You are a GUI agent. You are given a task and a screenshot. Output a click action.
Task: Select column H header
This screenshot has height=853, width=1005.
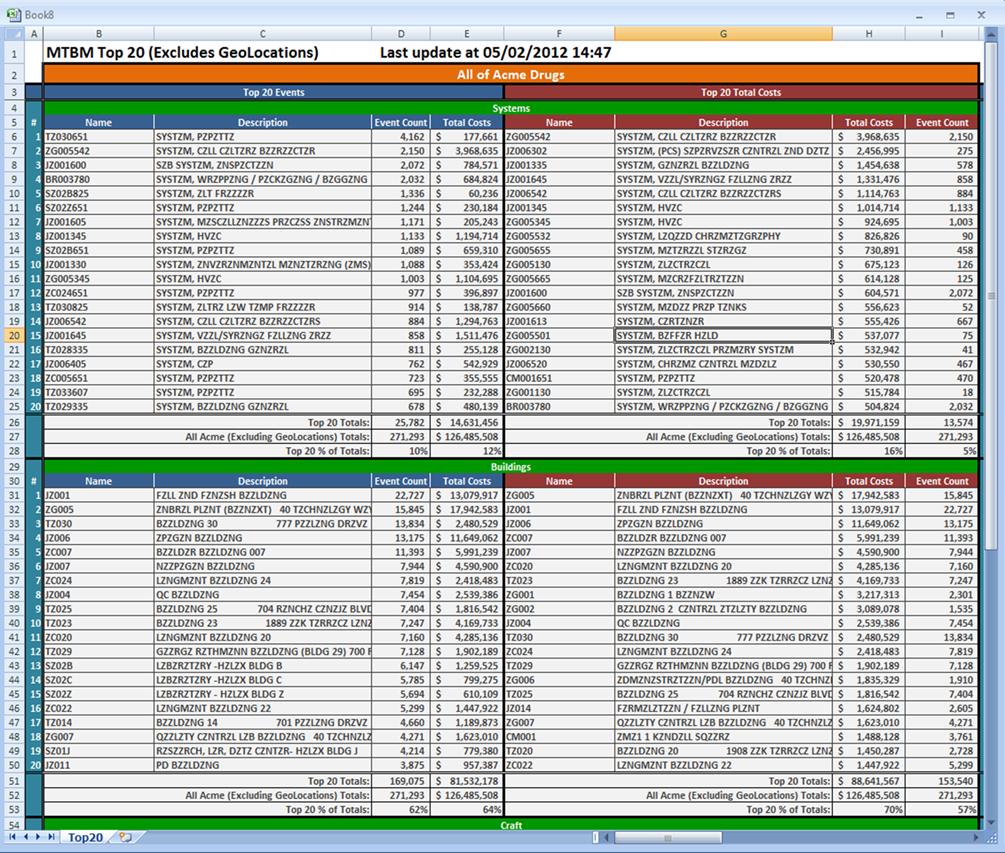(868, 34)
